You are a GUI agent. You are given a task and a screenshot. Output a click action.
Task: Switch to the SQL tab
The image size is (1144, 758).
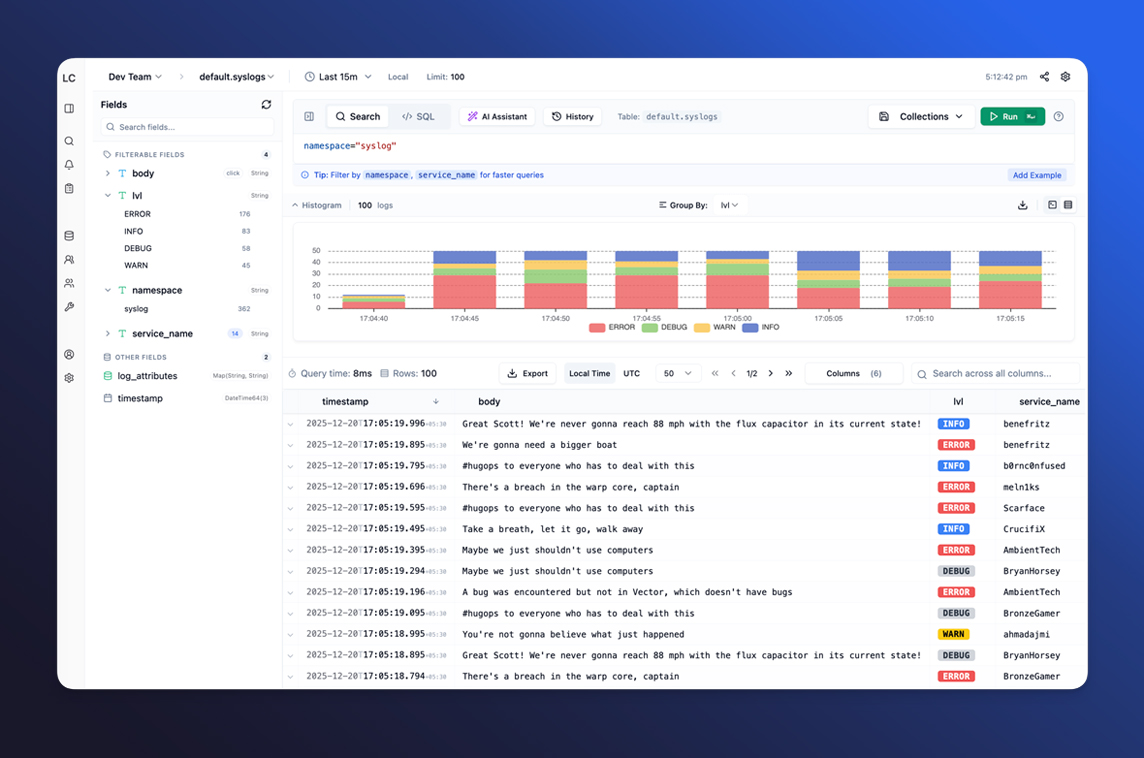click(x=418, y=117)
